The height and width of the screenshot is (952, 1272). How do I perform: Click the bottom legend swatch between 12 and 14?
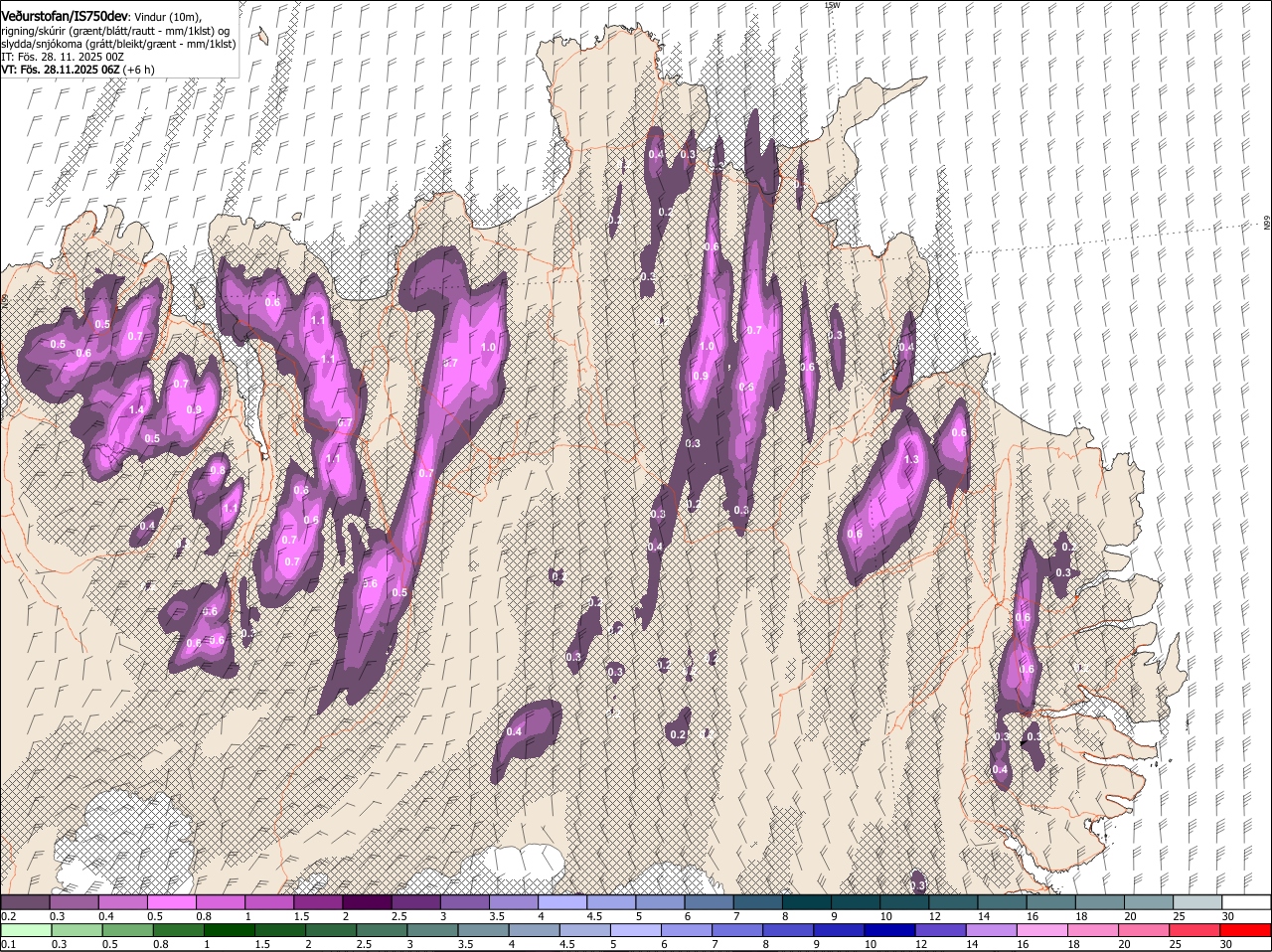(943, 930)
